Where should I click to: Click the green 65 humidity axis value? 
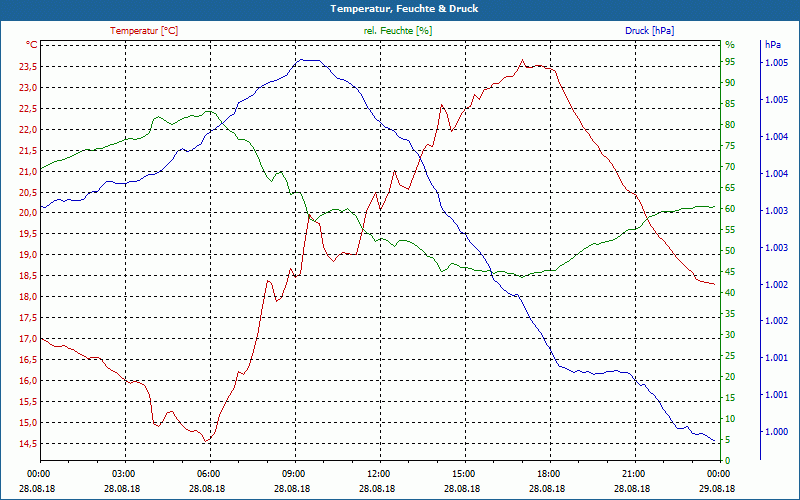coord(730,188)
